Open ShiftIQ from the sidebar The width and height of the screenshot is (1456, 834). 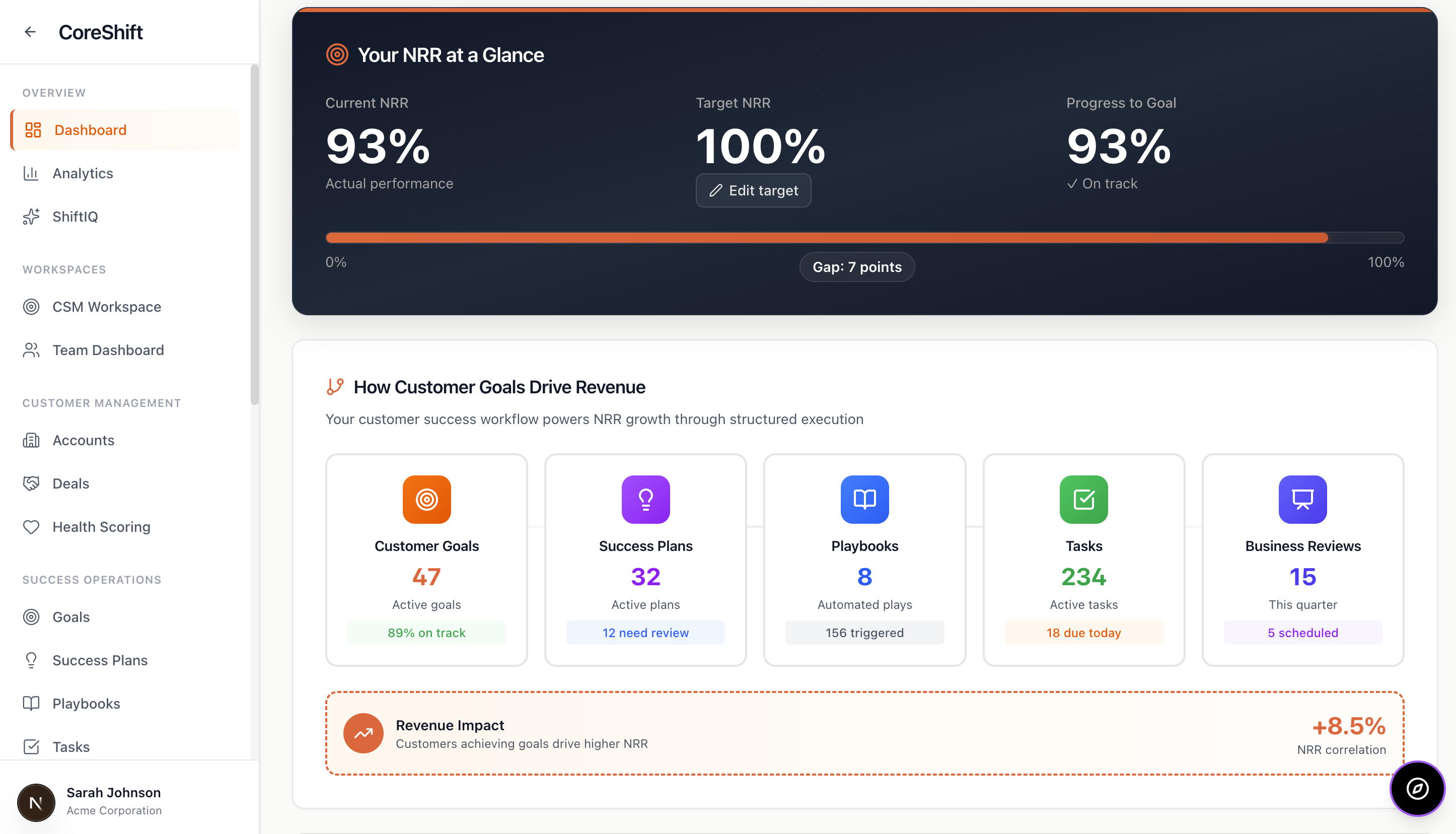[x=75, y=217]
